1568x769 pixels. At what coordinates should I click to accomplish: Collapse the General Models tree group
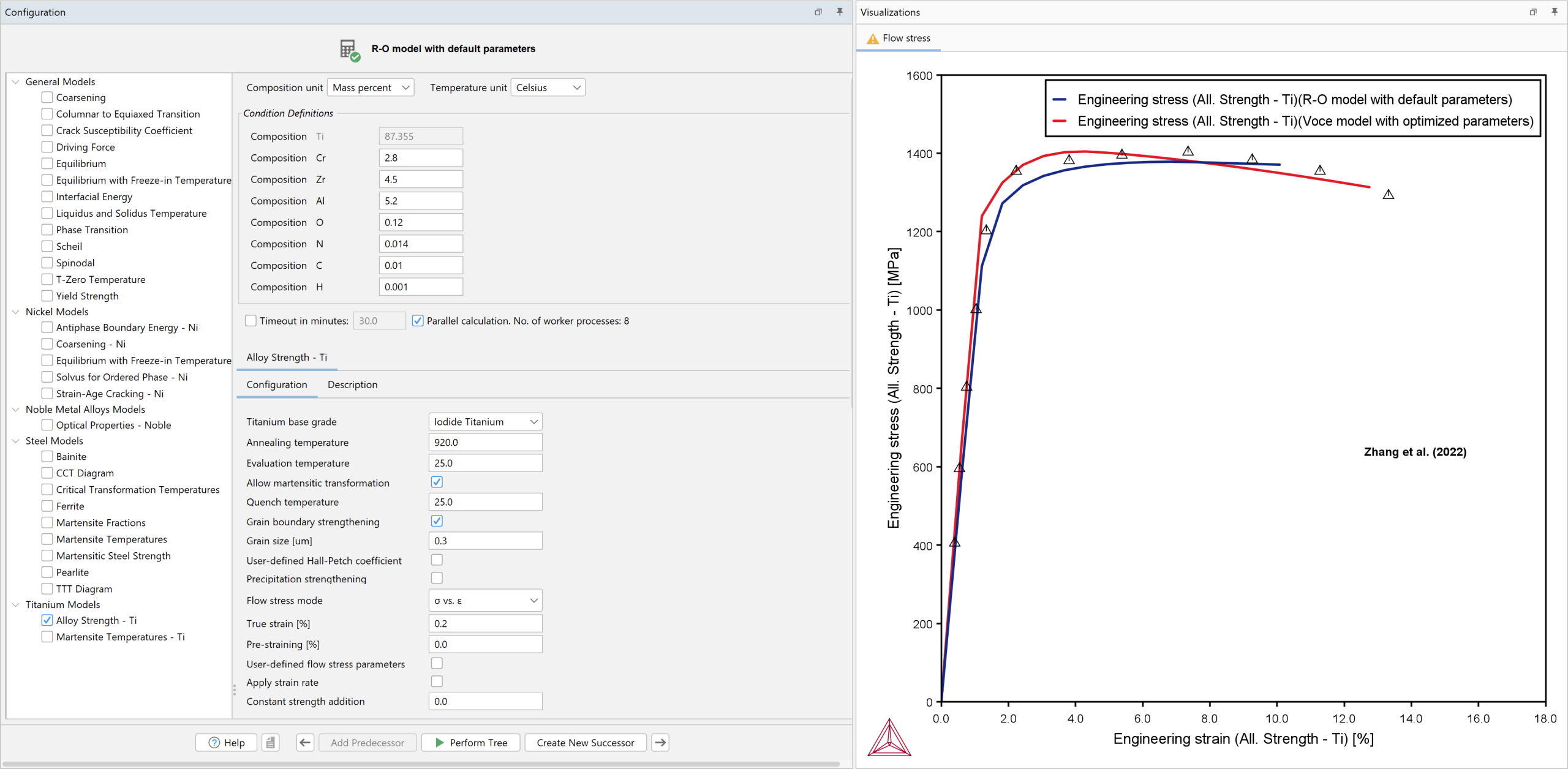click(x=16, y=81)
